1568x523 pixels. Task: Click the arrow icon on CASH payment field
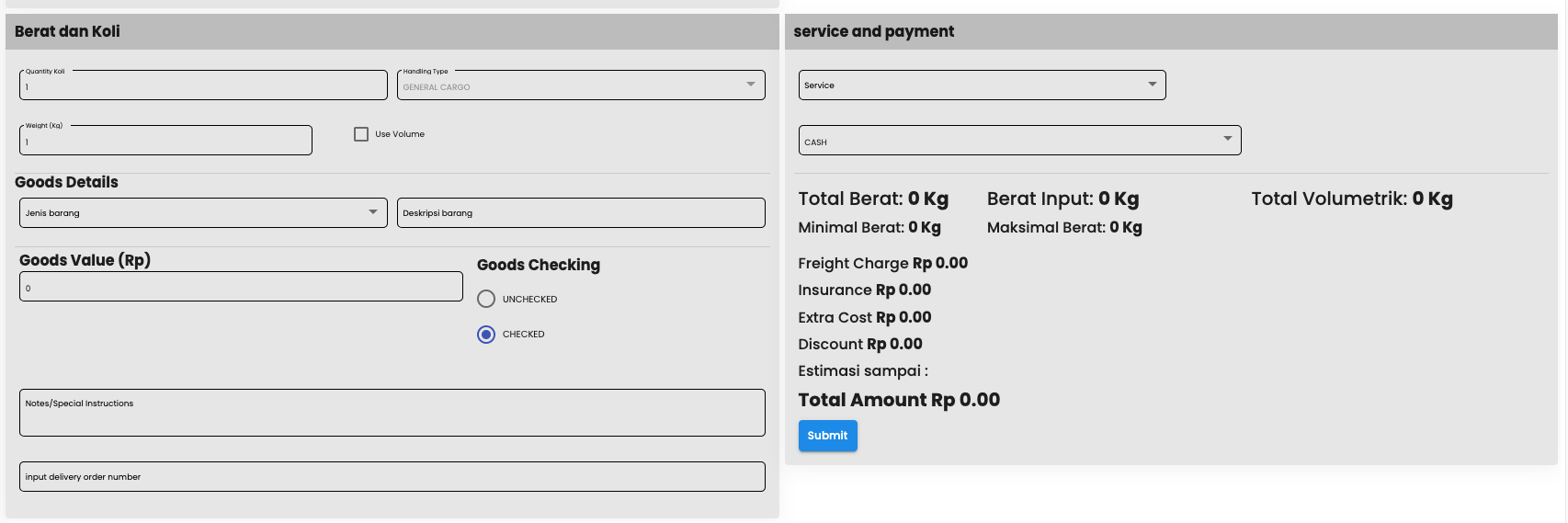[1227, 139]
